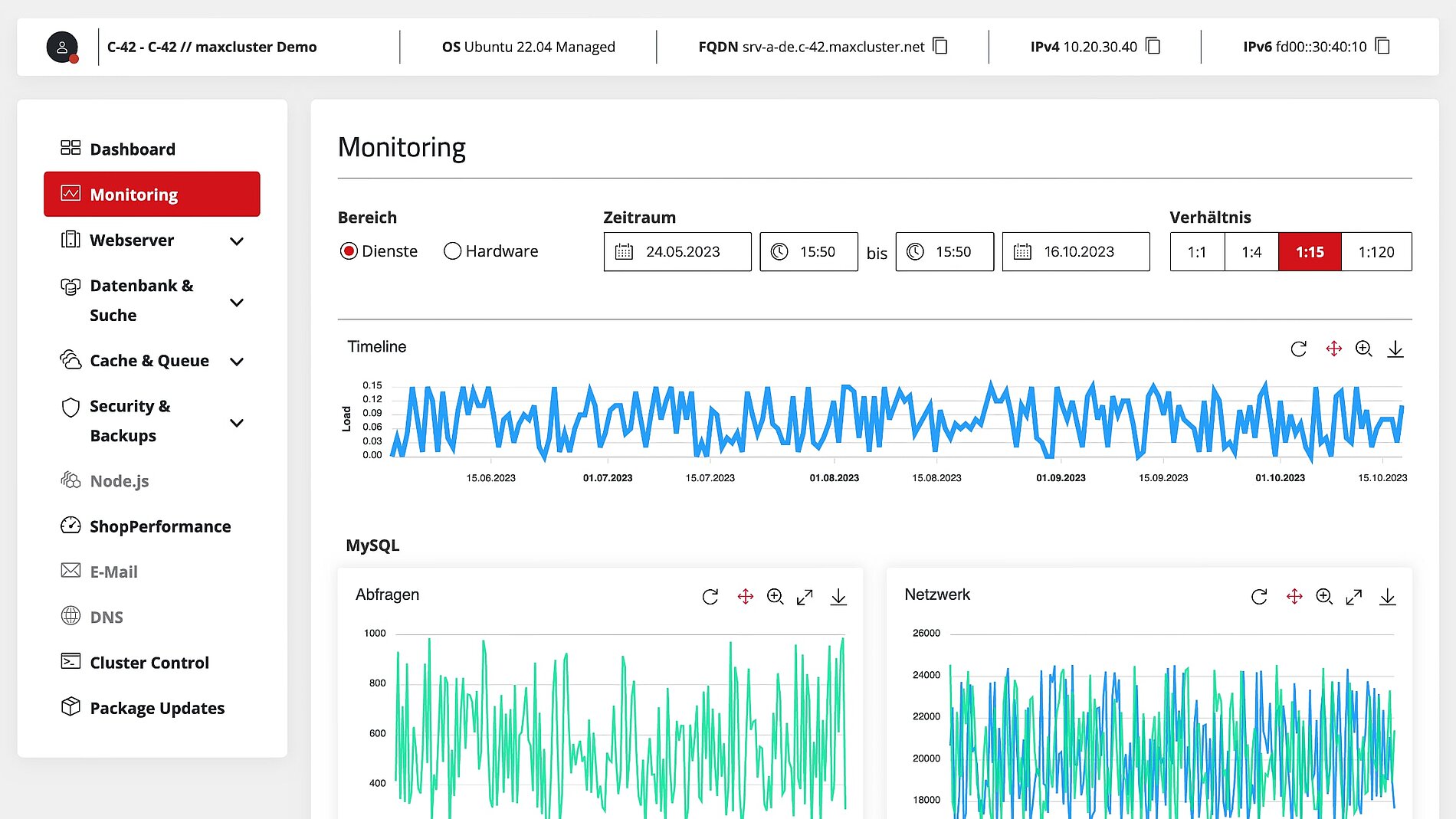Refresh the Timeline chart

pos(1298,349)
